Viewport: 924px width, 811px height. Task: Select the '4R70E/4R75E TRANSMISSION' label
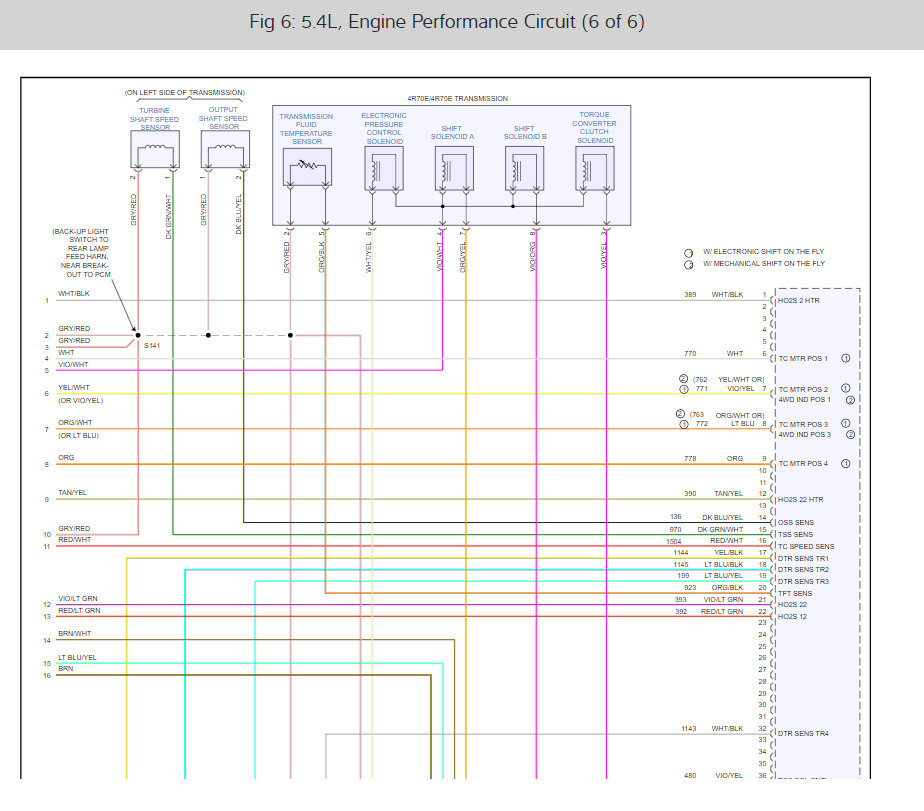pyautogui.click(x=457, y=98)
